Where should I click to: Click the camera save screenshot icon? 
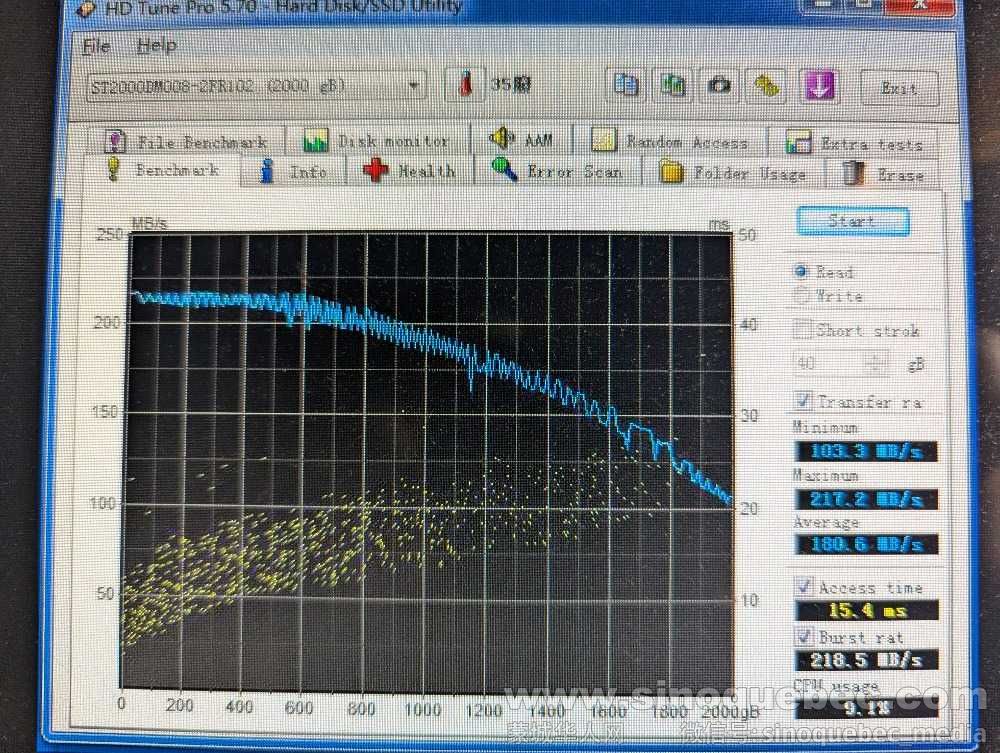pos(719,85)
